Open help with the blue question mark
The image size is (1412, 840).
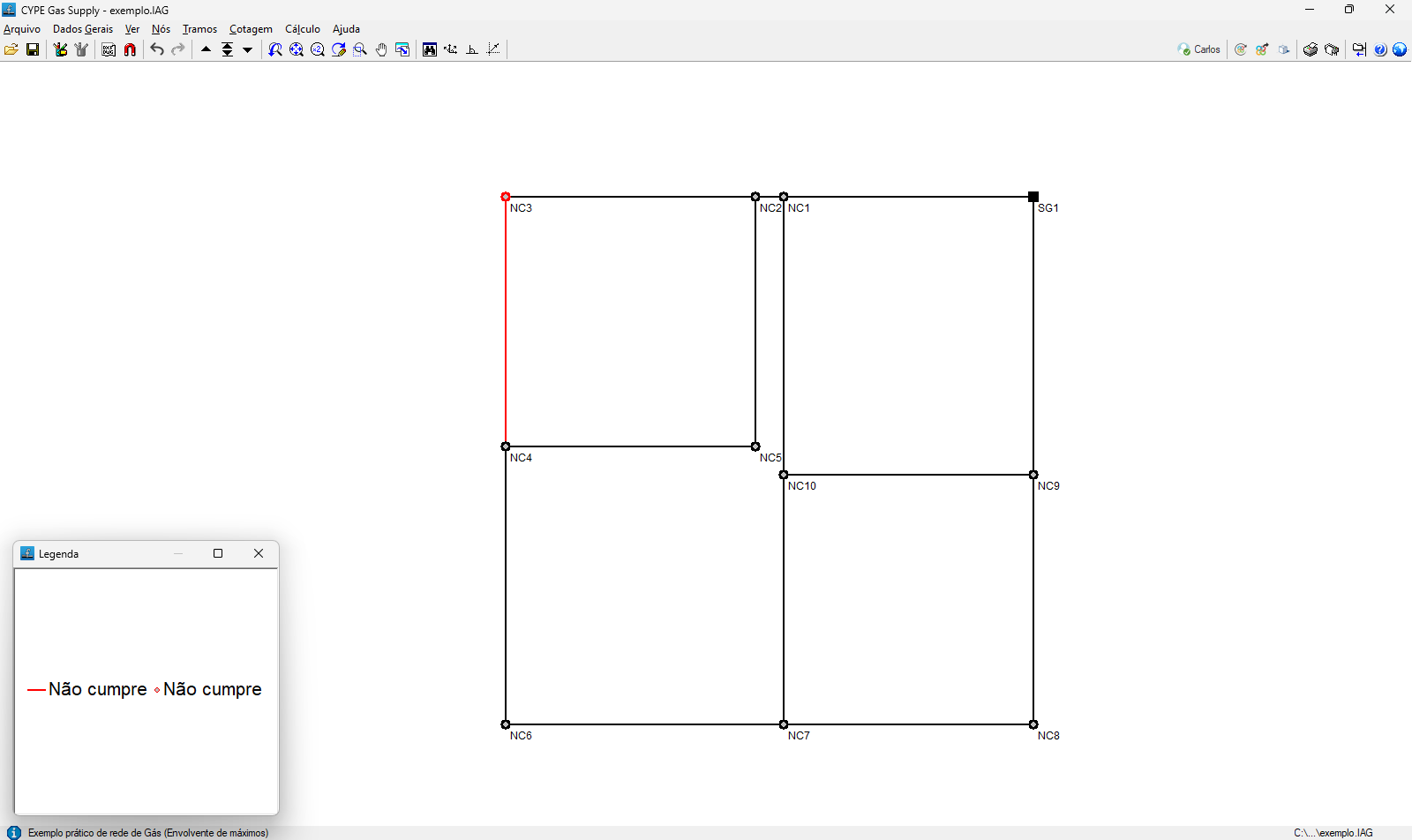1380,49
